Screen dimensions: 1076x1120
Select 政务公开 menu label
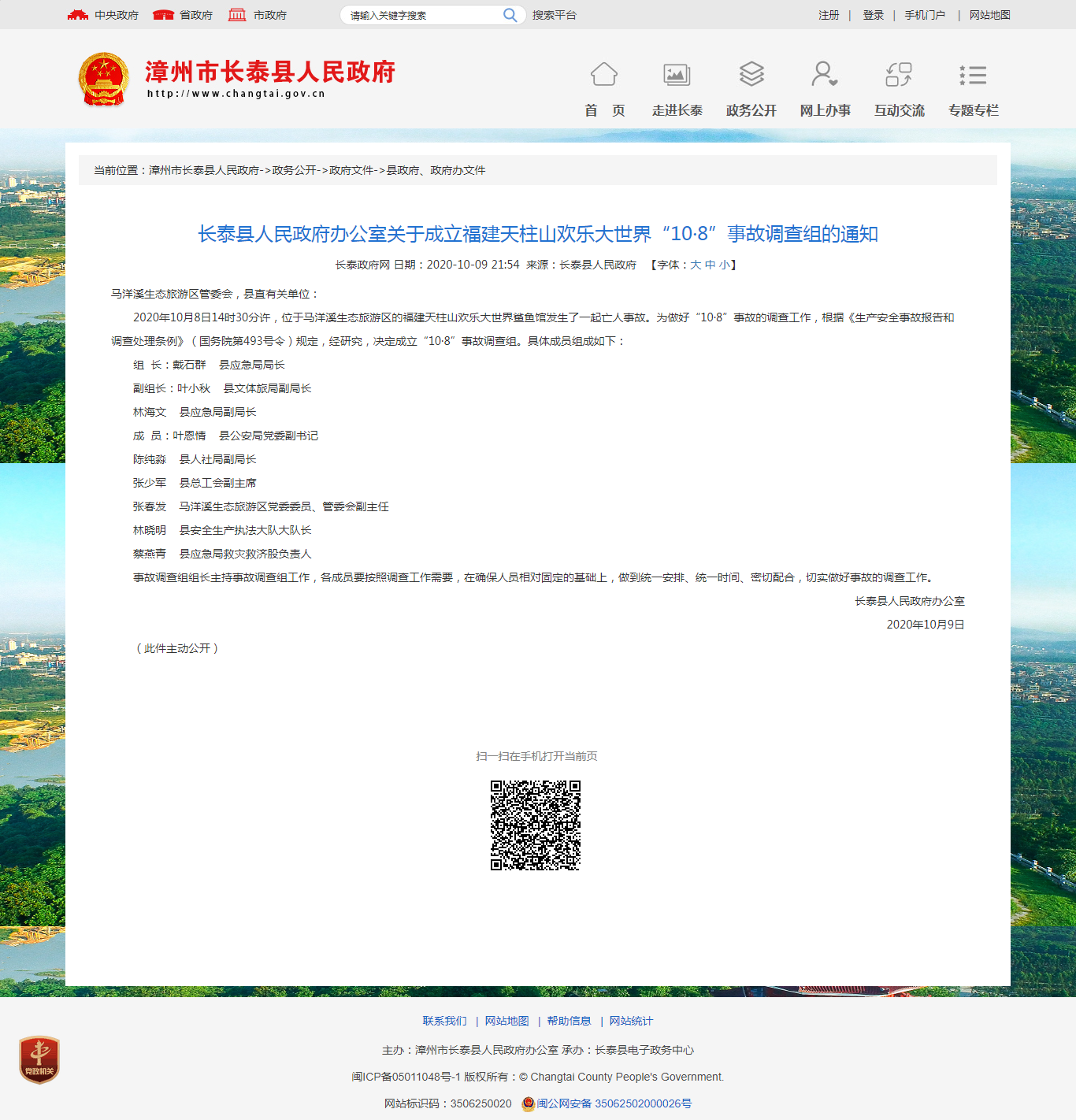point(751,110)
